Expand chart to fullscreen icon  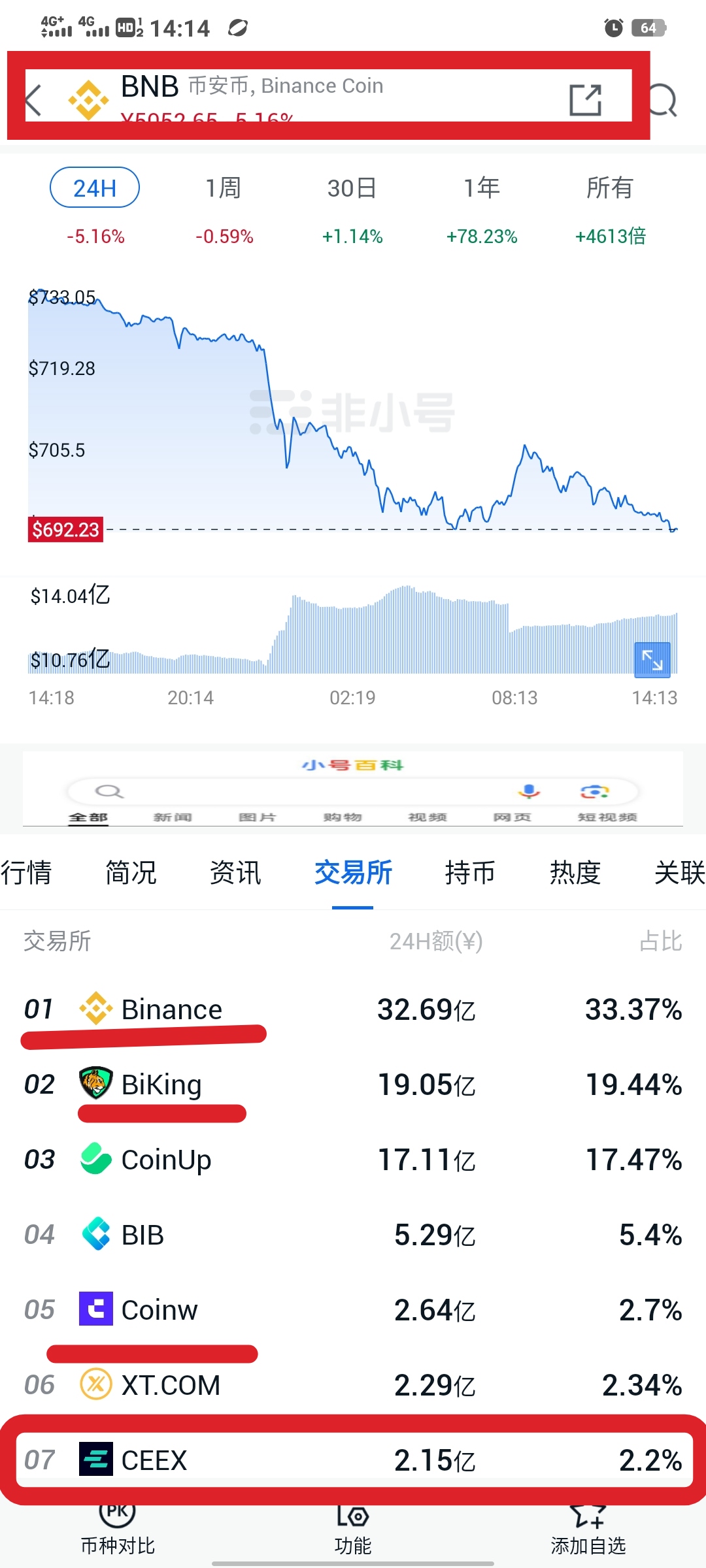(652, 660)
